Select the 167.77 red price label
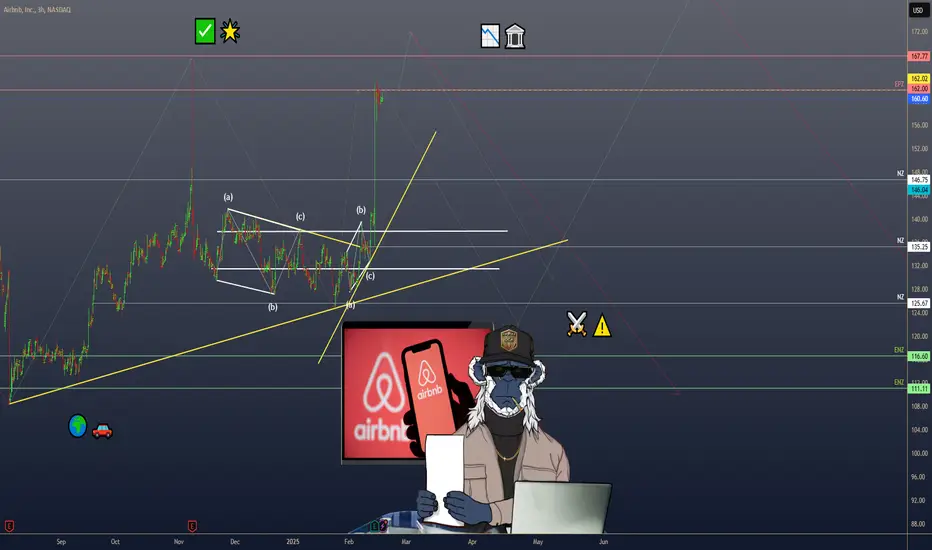The height and width of the screenshot is (550, 932). (919, 56)
